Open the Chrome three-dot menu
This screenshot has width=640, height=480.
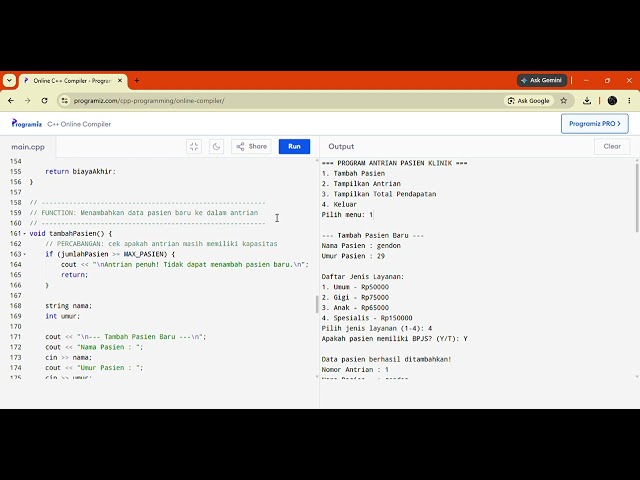[629, 101]
